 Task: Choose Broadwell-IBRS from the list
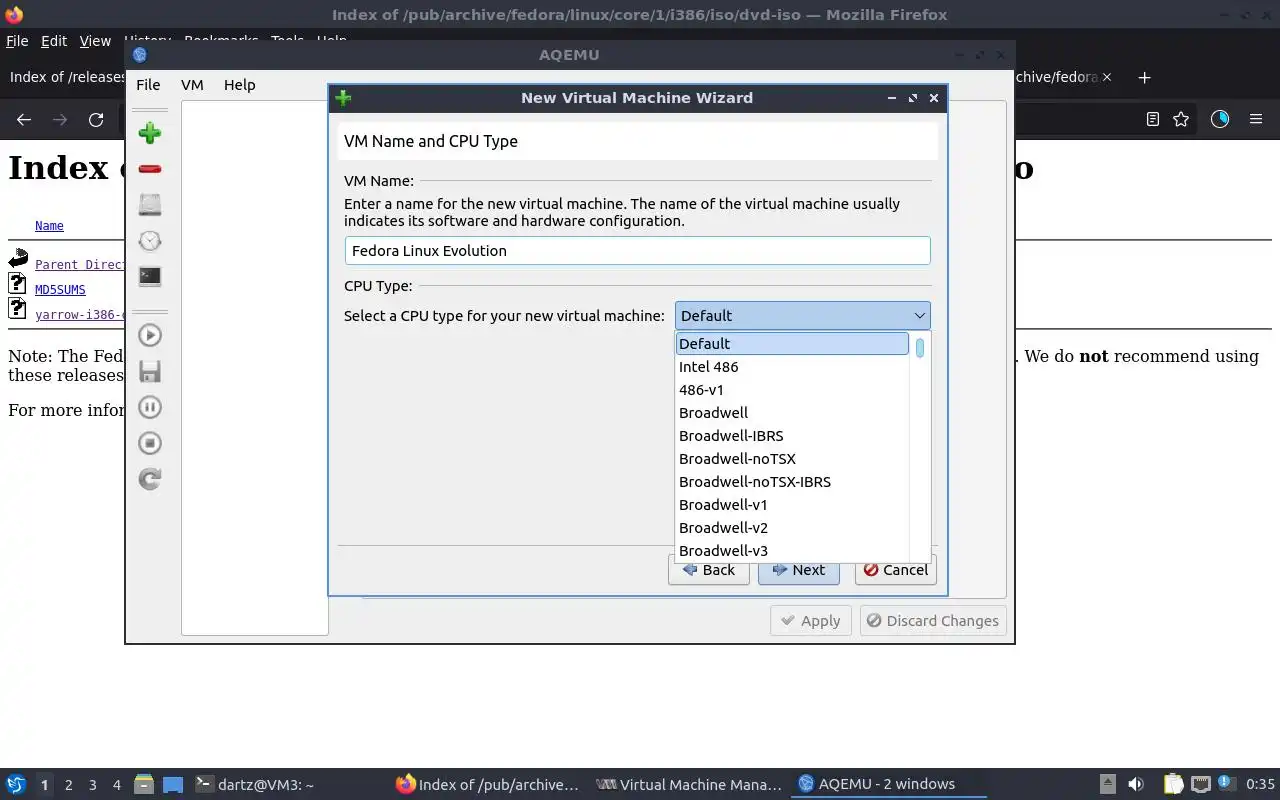click(792, 435)
